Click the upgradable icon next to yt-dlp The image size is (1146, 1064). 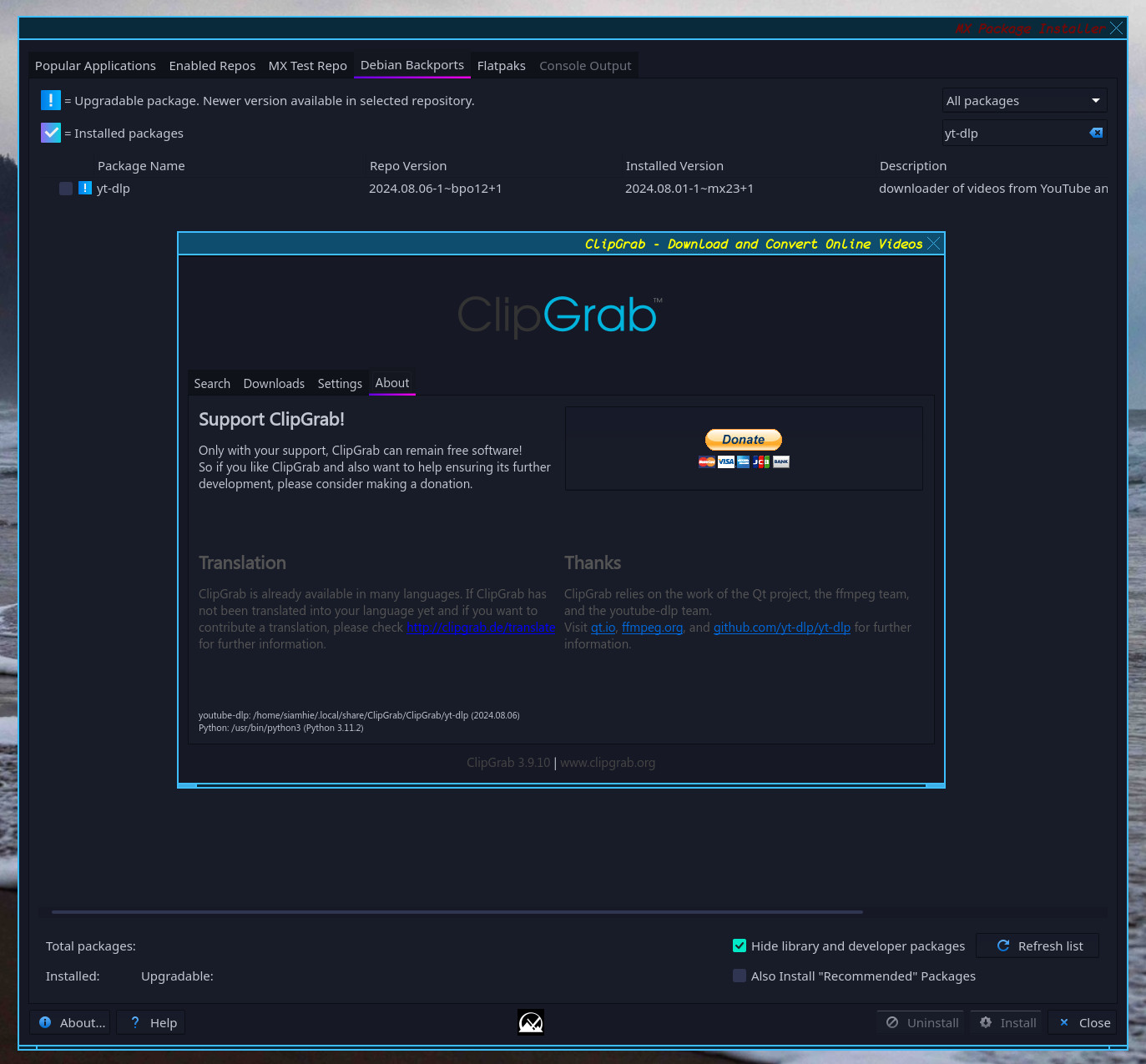pos(85,189)
